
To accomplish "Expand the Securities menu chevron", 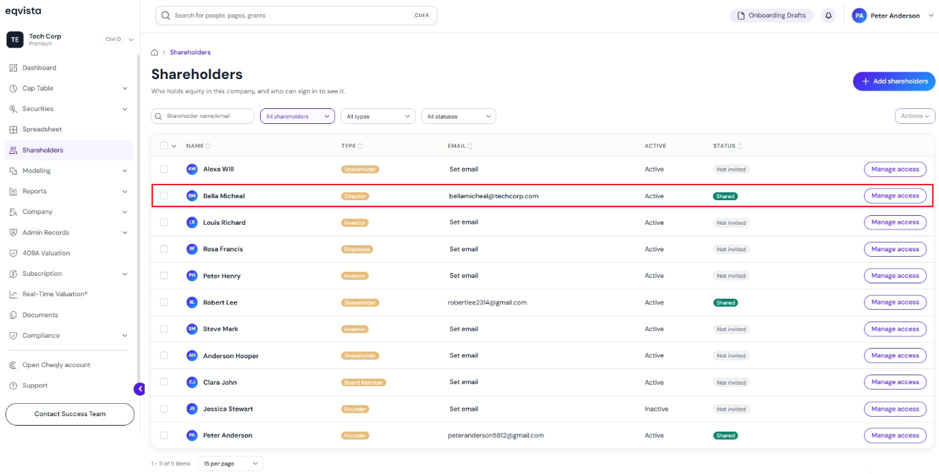I will (x=125, y=109).
